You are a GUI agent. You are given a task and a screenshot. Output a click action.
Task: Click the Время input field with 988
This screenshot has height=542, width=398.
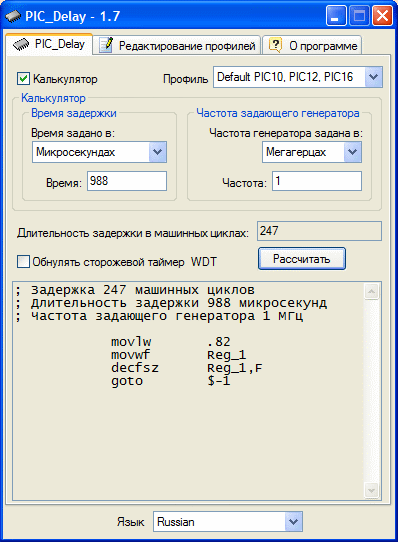pos(127,181)
